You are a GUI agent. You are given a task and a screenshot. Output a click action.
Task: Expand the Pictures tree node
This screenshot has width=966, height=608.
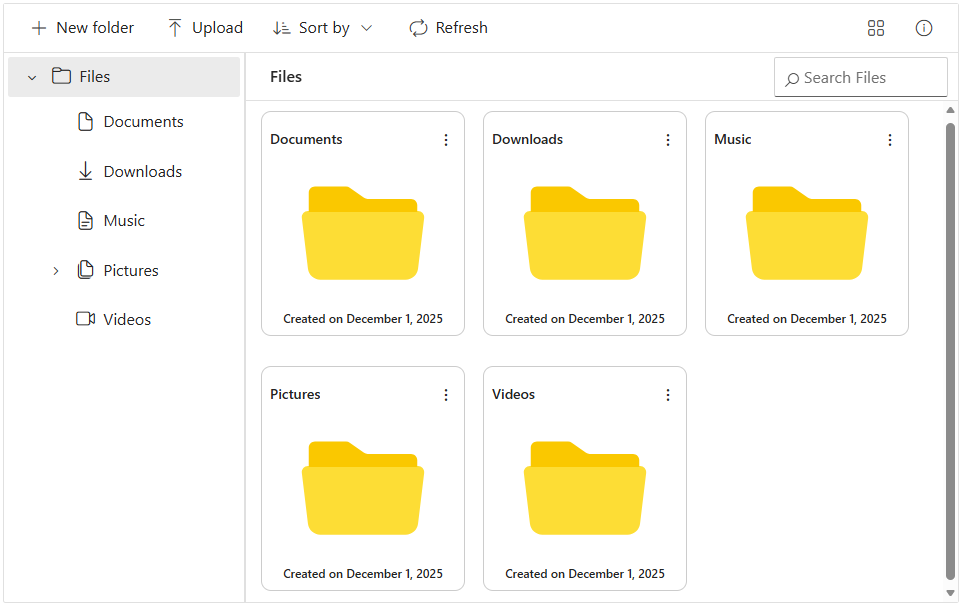[x=56, y=270]
